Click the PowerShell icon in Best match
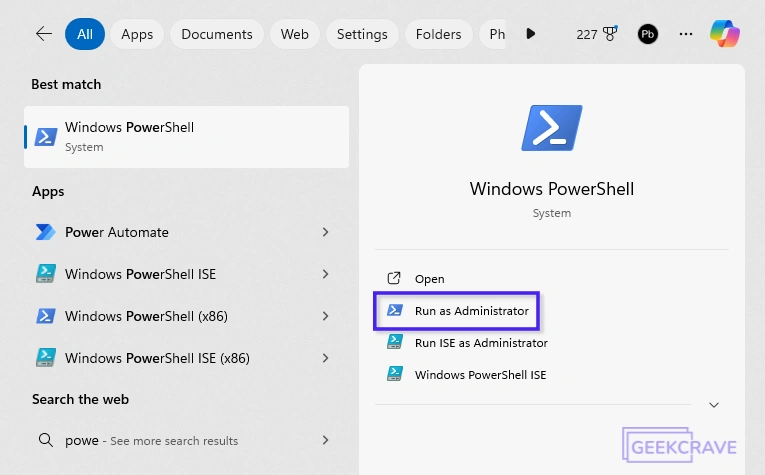 point(46,137)
